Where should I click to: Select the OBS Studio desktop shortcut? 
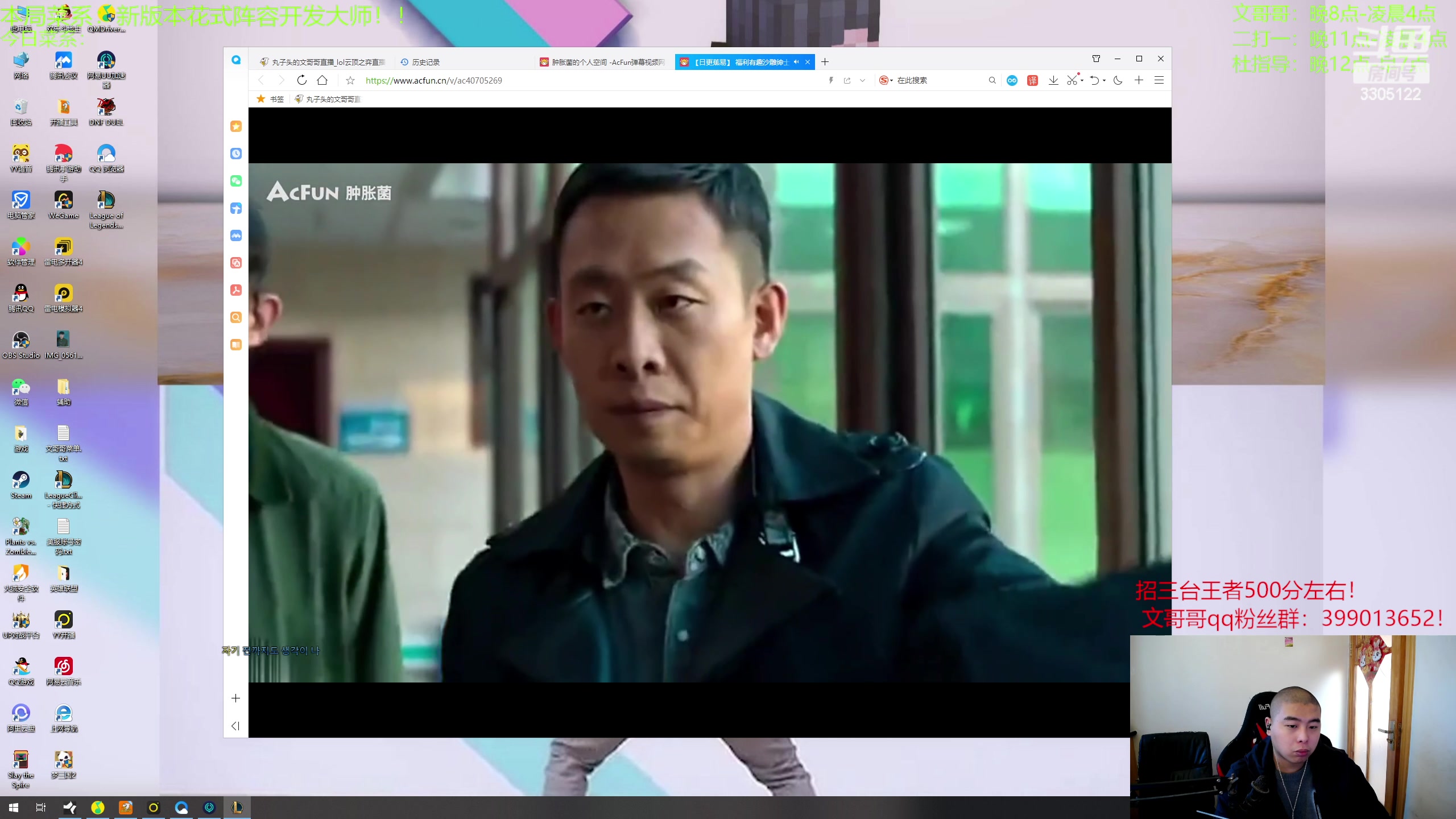click(21, 345)
